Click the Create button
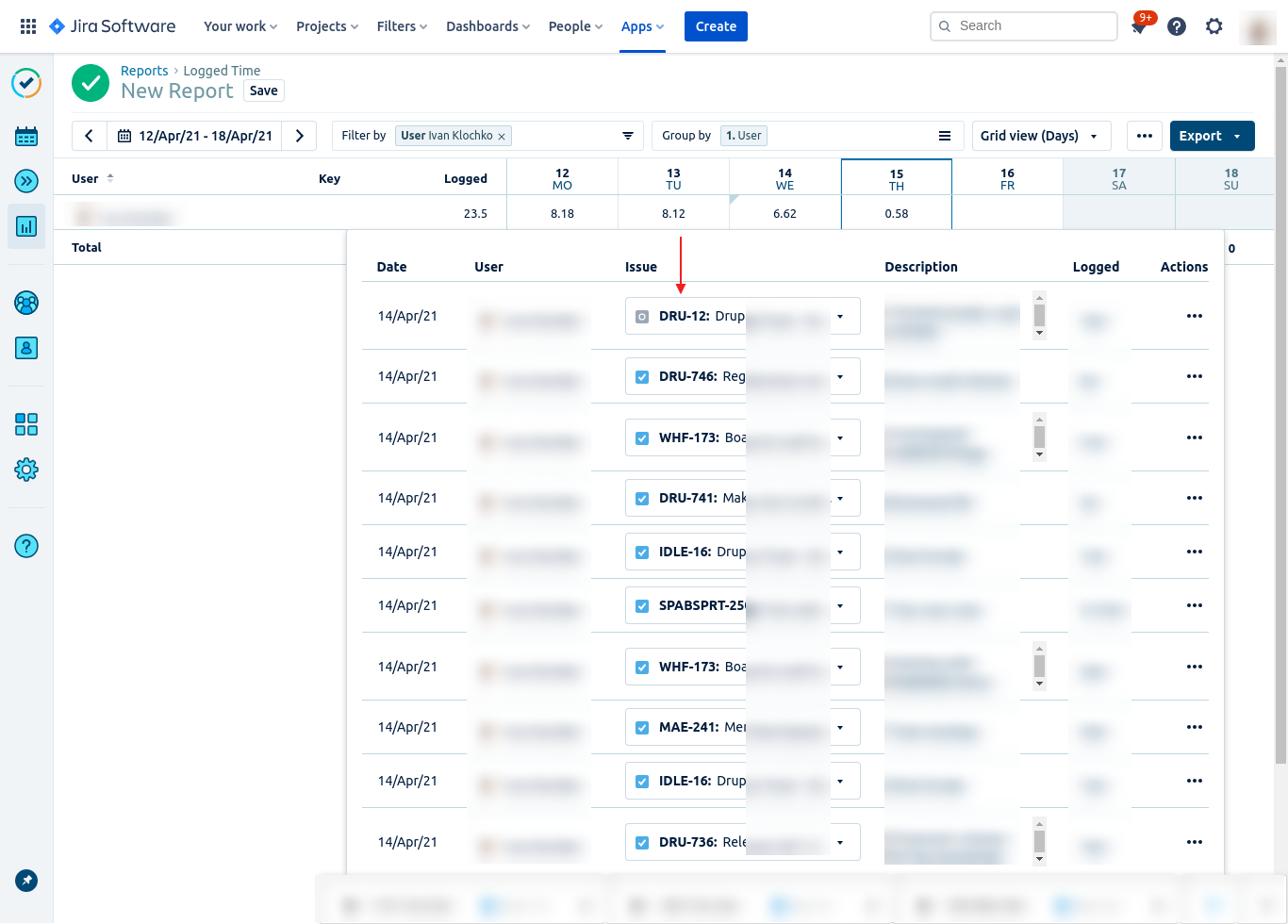 [x=716, y=26]
